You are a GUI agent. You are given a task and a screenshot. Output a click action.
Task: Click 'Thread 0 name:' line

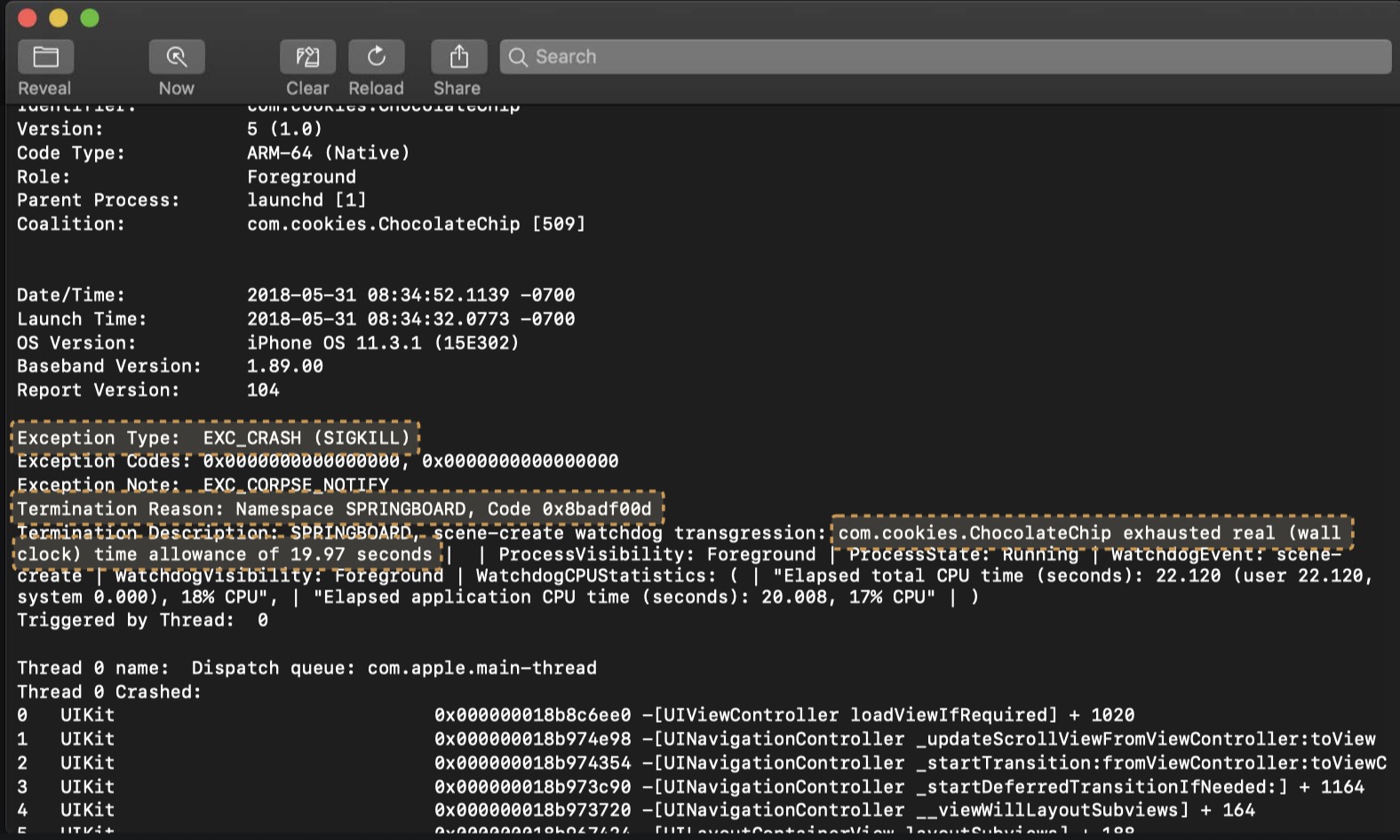pos(306,668)
